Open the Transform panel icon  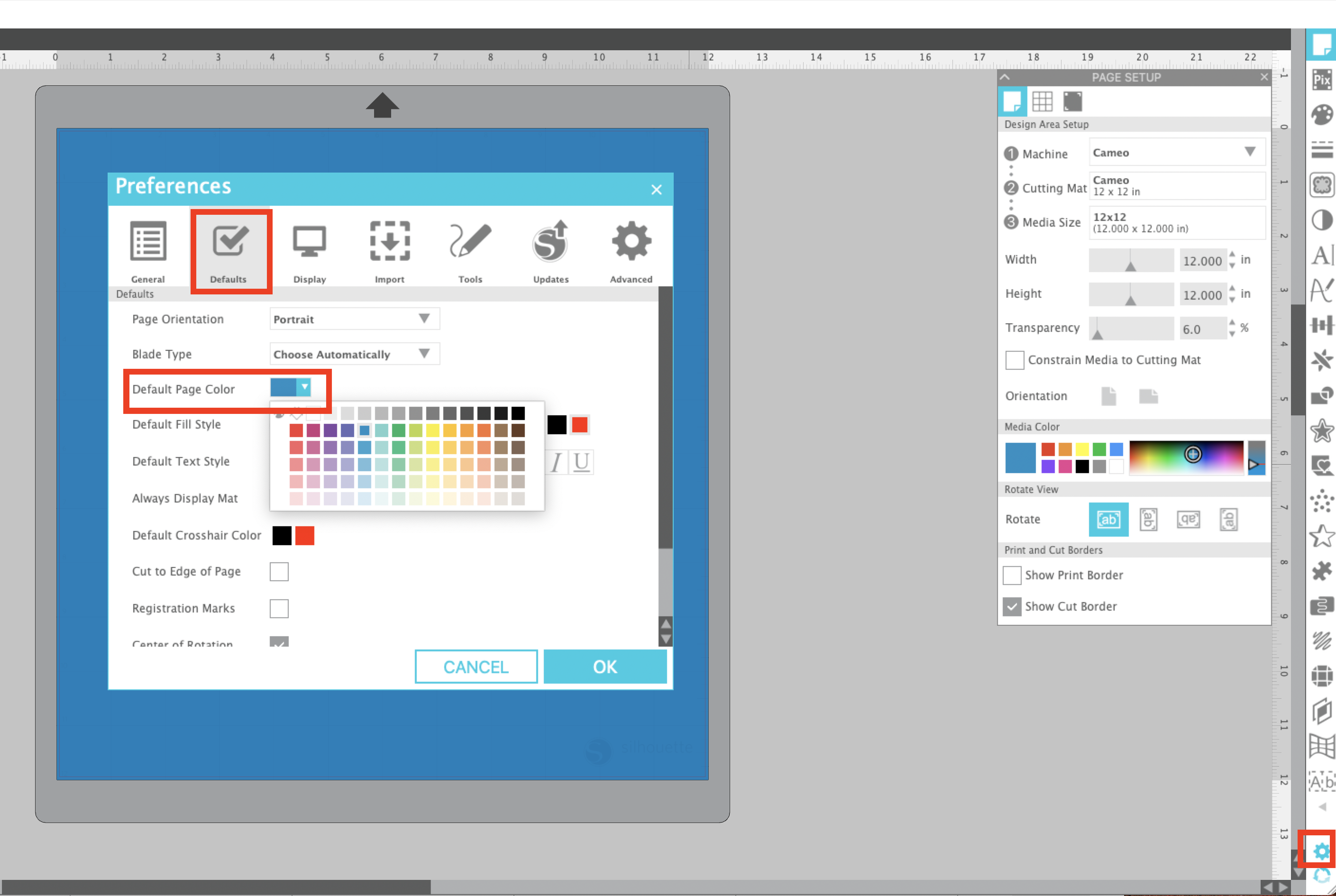(x=1323, y=325)
